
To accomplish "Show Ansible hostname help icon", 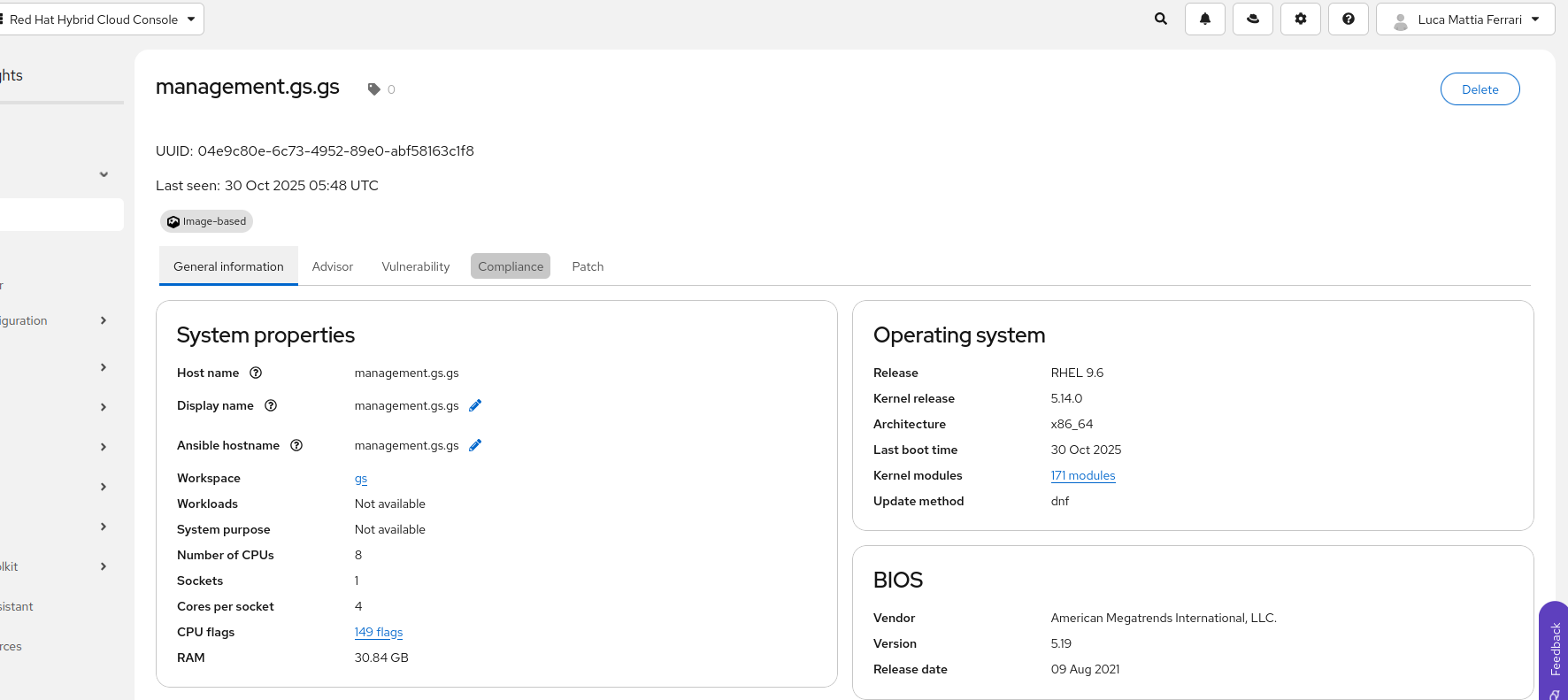I will (x=296, y=445).
